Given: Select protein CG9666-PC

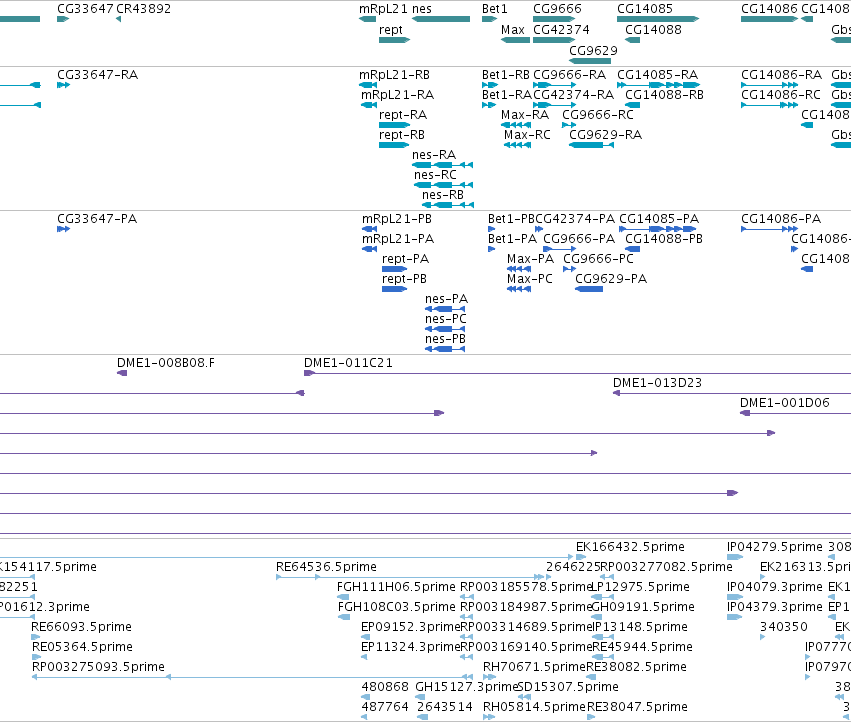Looking at the screenshot, I should coord(599,259).
